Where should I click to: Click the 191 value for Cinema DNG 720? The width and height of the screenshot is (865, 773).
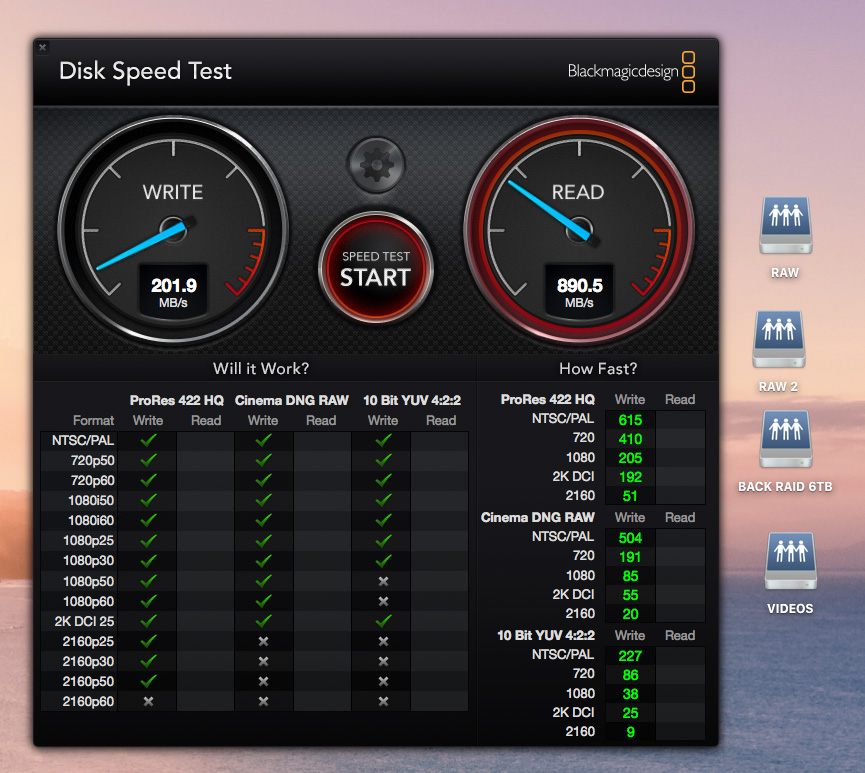click(630, 557)
